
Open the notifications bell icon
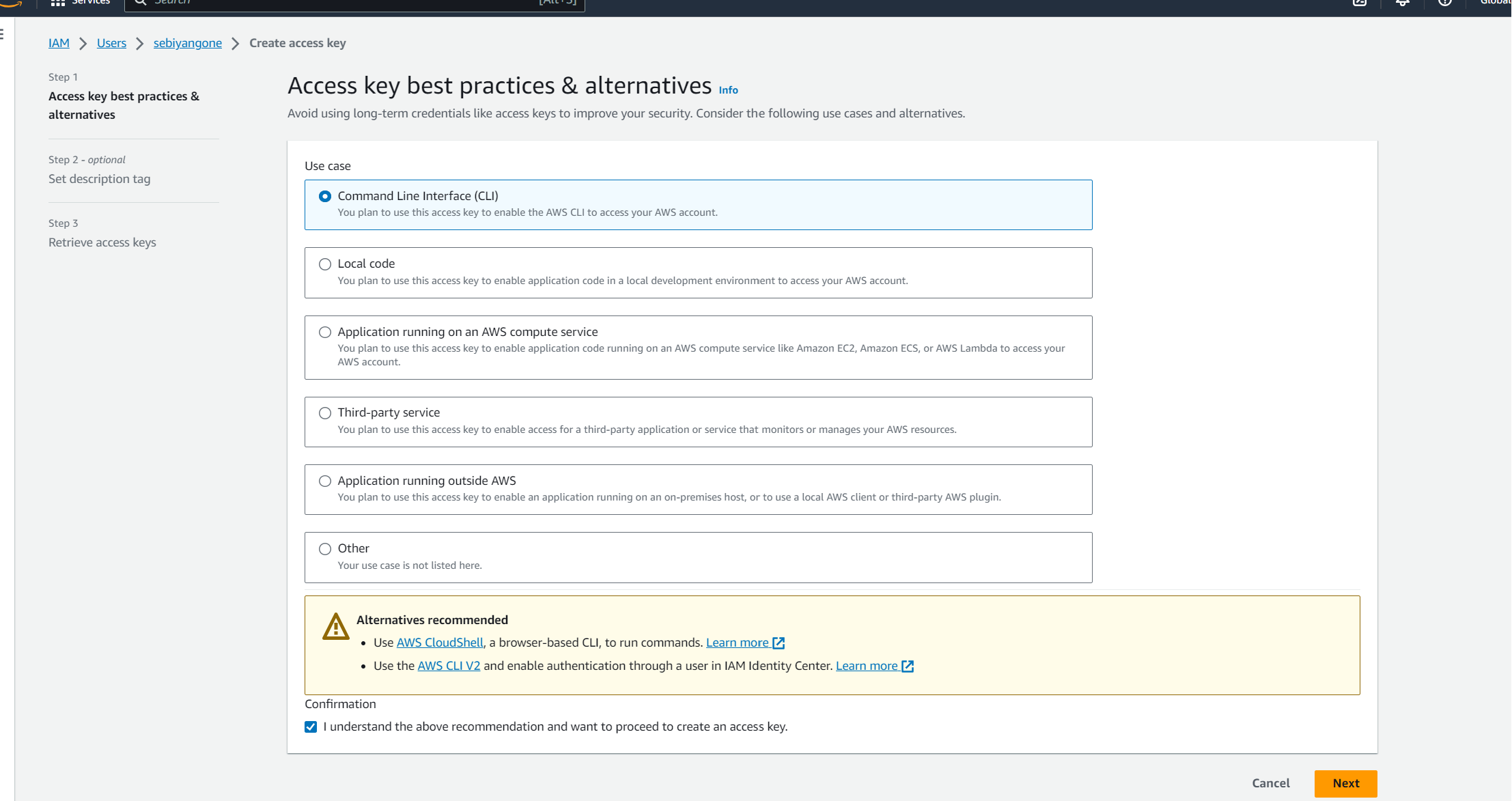[x=1402, y=3]
